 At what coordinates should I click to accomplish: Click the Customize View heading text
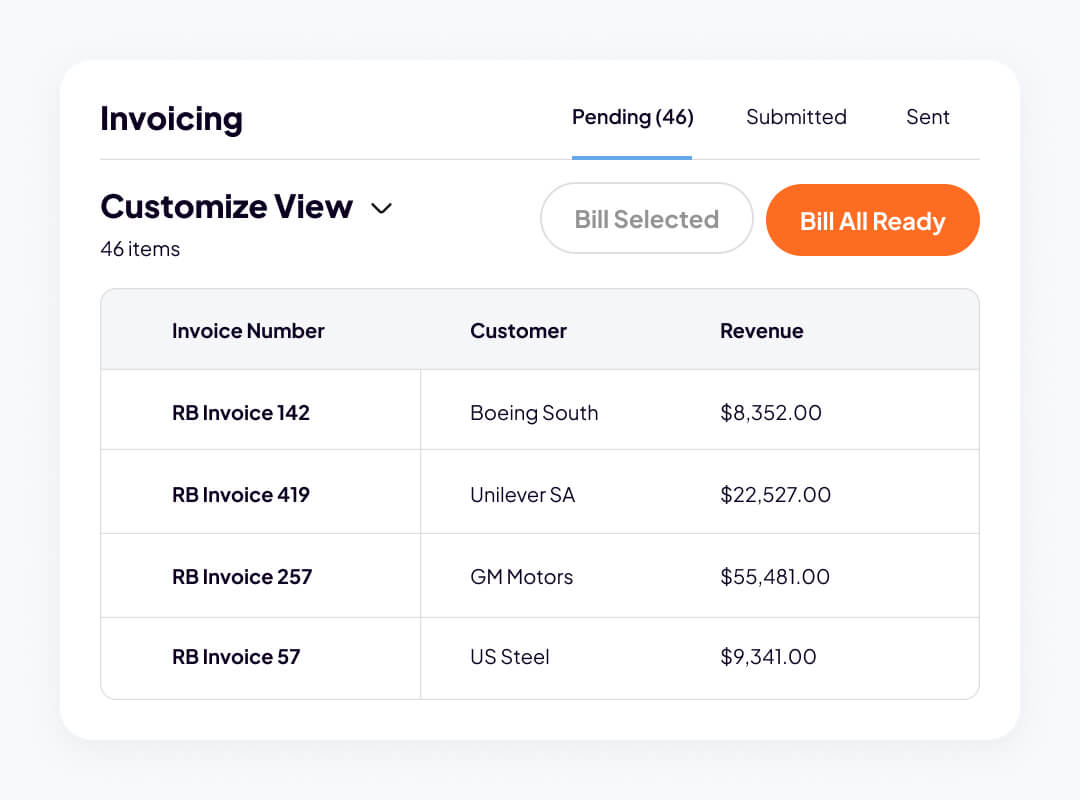227,207
